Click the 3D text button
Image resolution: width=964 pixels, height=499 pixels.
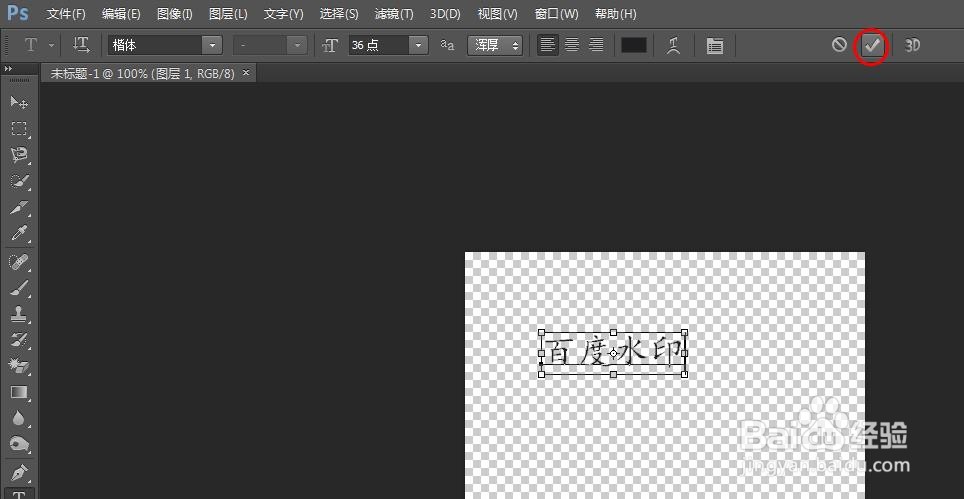tap(912, 45)
